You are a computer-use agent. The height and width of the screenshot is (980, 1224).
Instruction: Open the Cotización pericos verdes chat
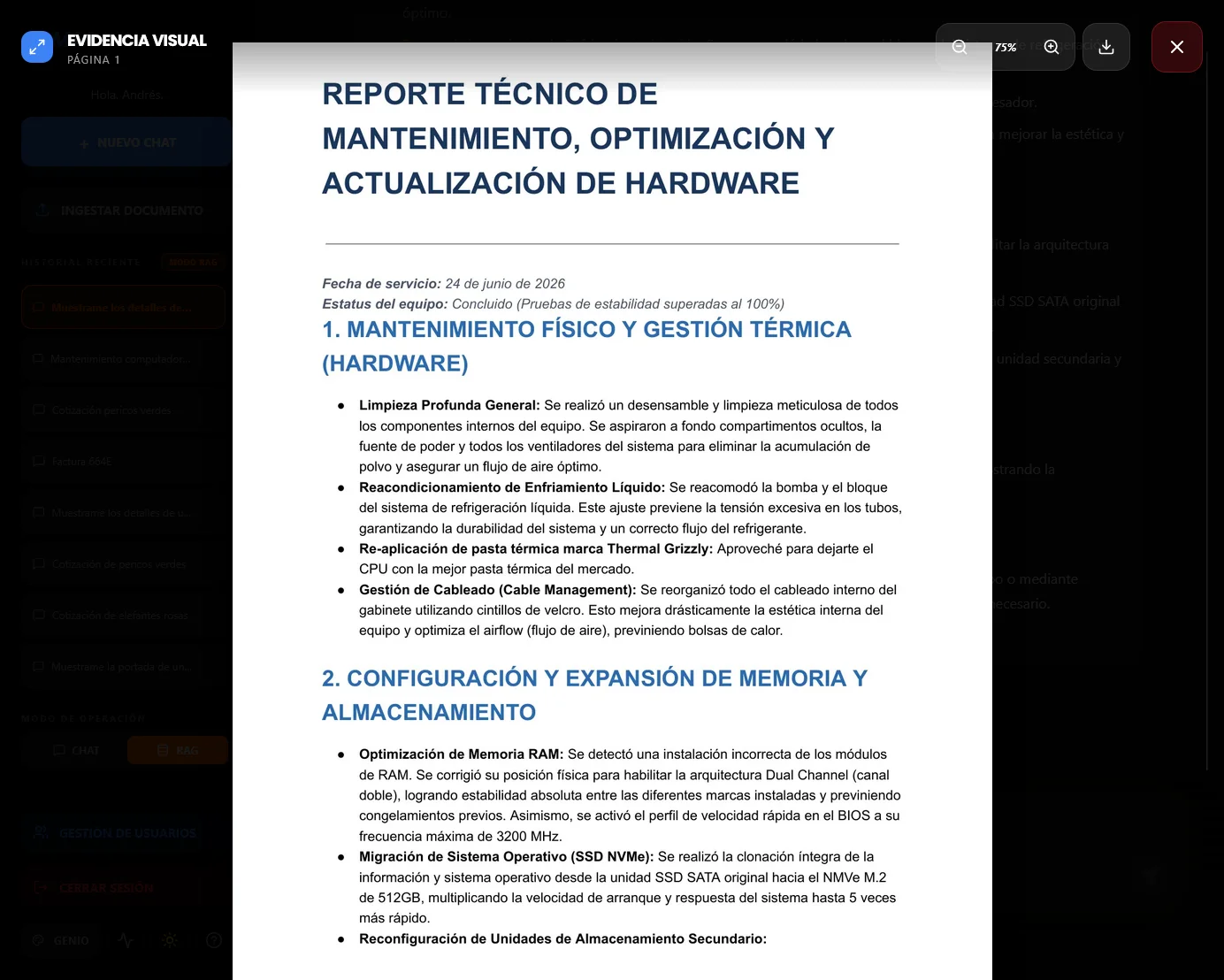coord(112,410)
